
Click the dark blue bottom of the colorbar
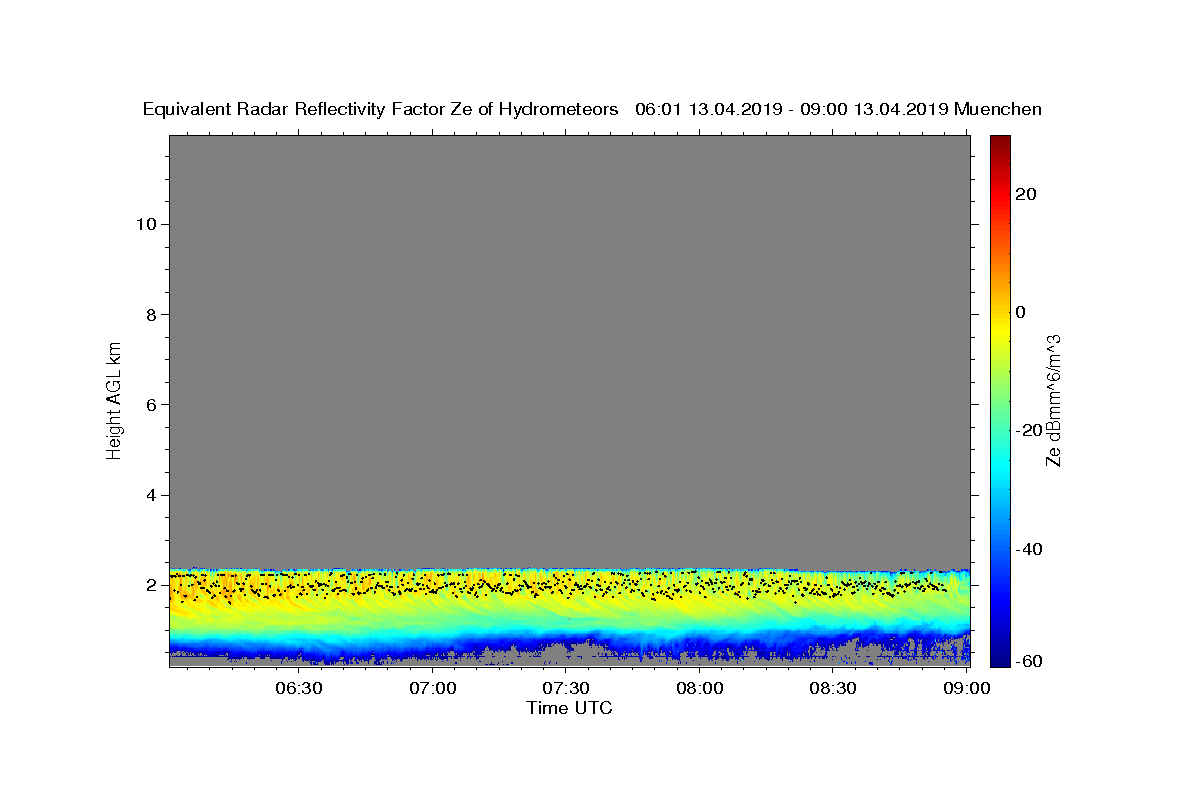point(1000,650)
